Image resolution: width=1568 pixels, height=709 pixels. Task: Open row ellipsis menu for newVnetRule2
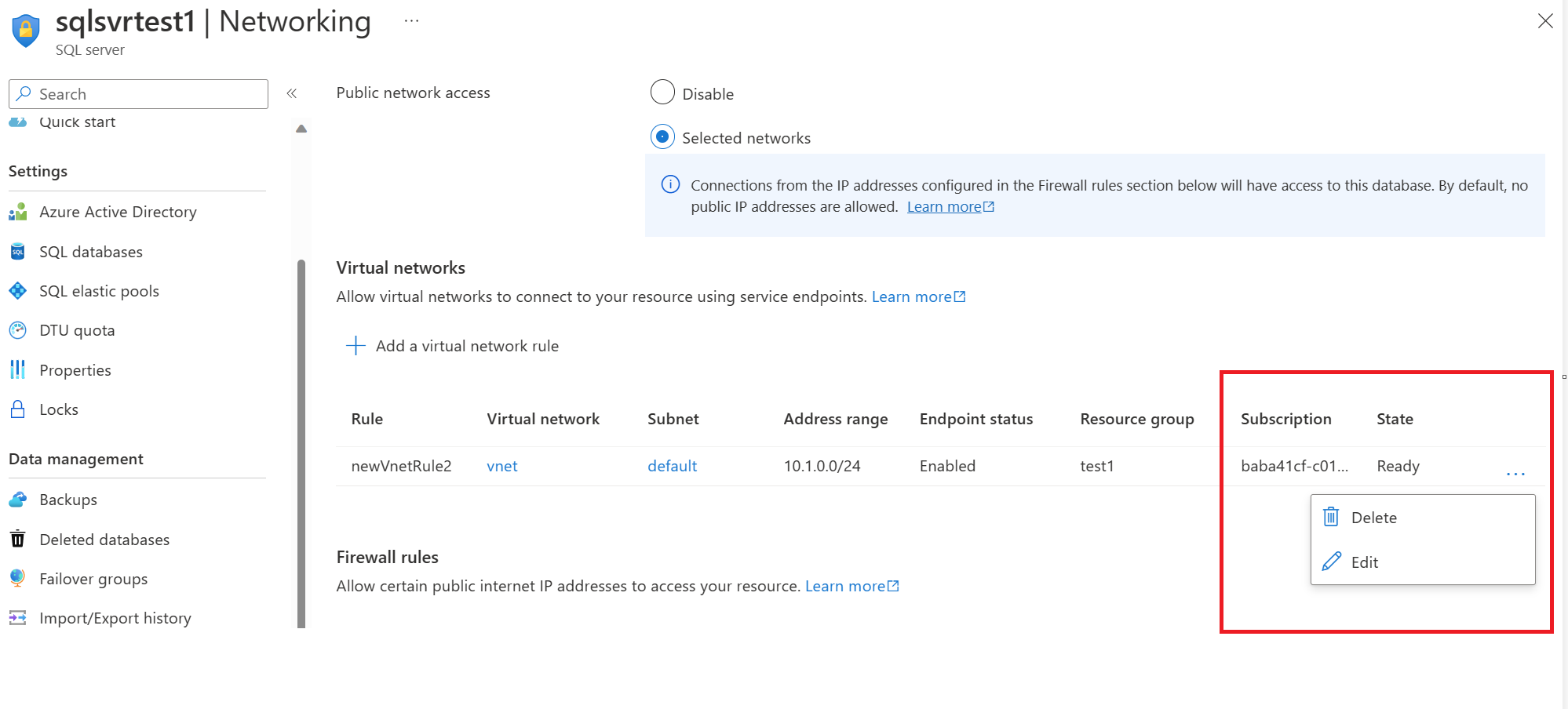coord(1515,473)
